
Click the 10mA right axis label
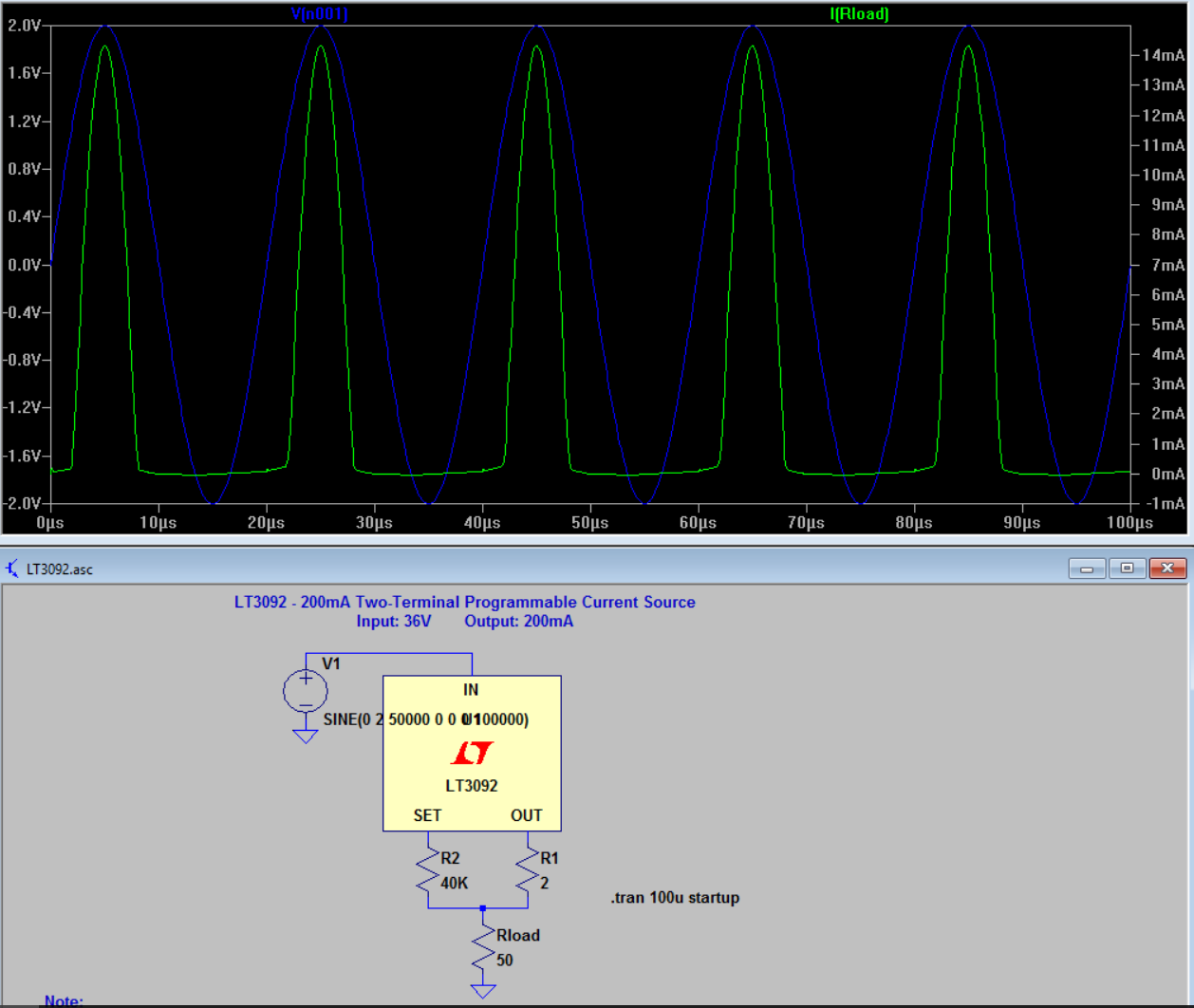pyautogui.click(x=1164, y=175)
